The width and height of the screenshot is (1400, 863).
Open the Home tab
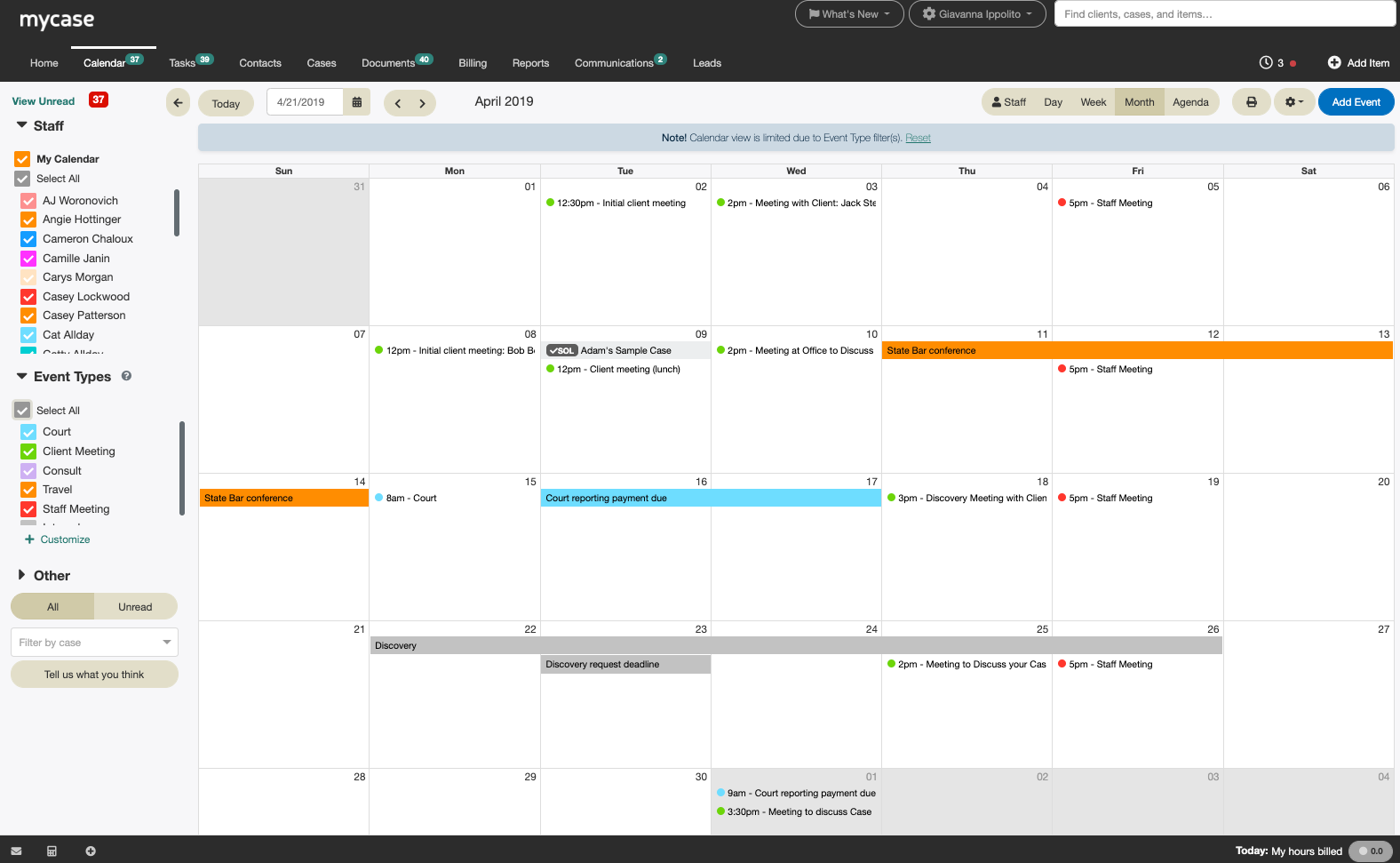tap(44, 63)
